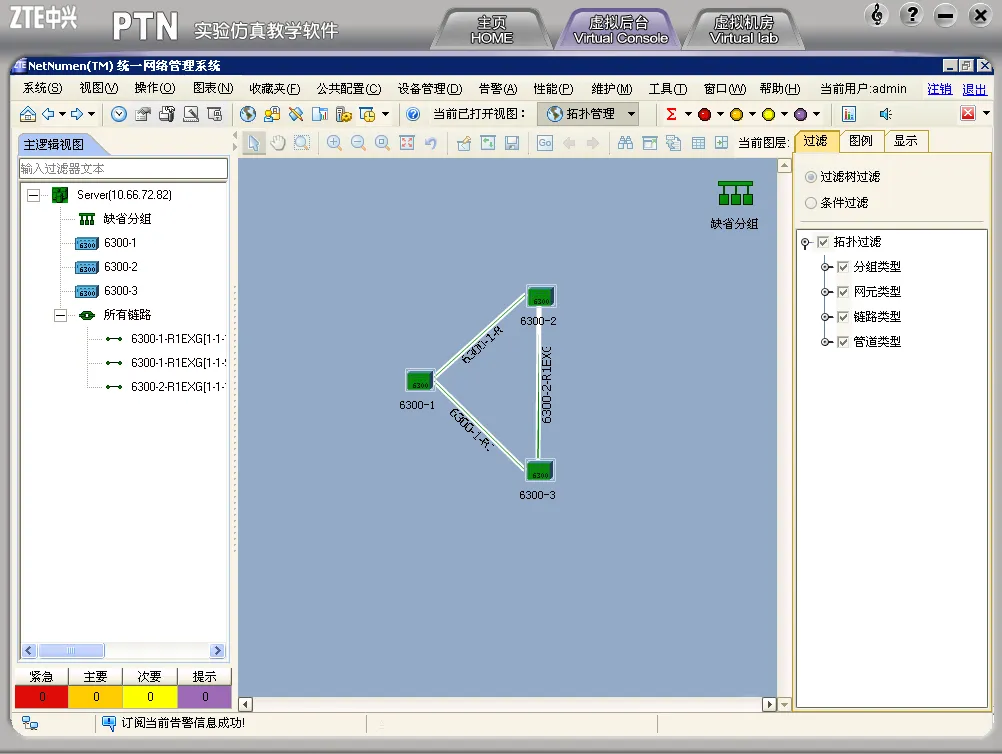Collapse the Server(10.66.72.82) tree node

pyautogui.click(x=33, y=195)
